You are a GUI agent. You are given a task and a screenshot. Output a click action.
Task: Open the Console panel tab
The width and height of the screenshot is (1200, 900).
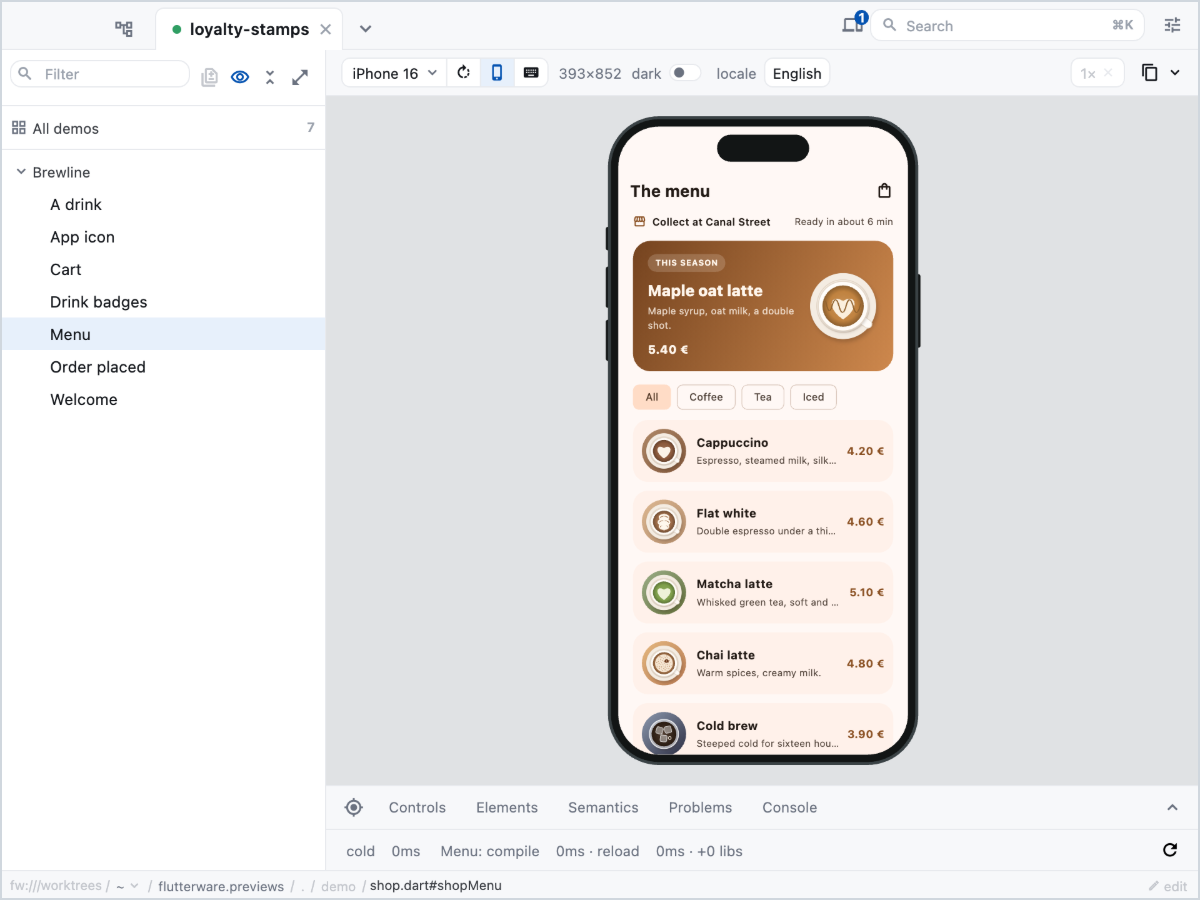point(790,807)
